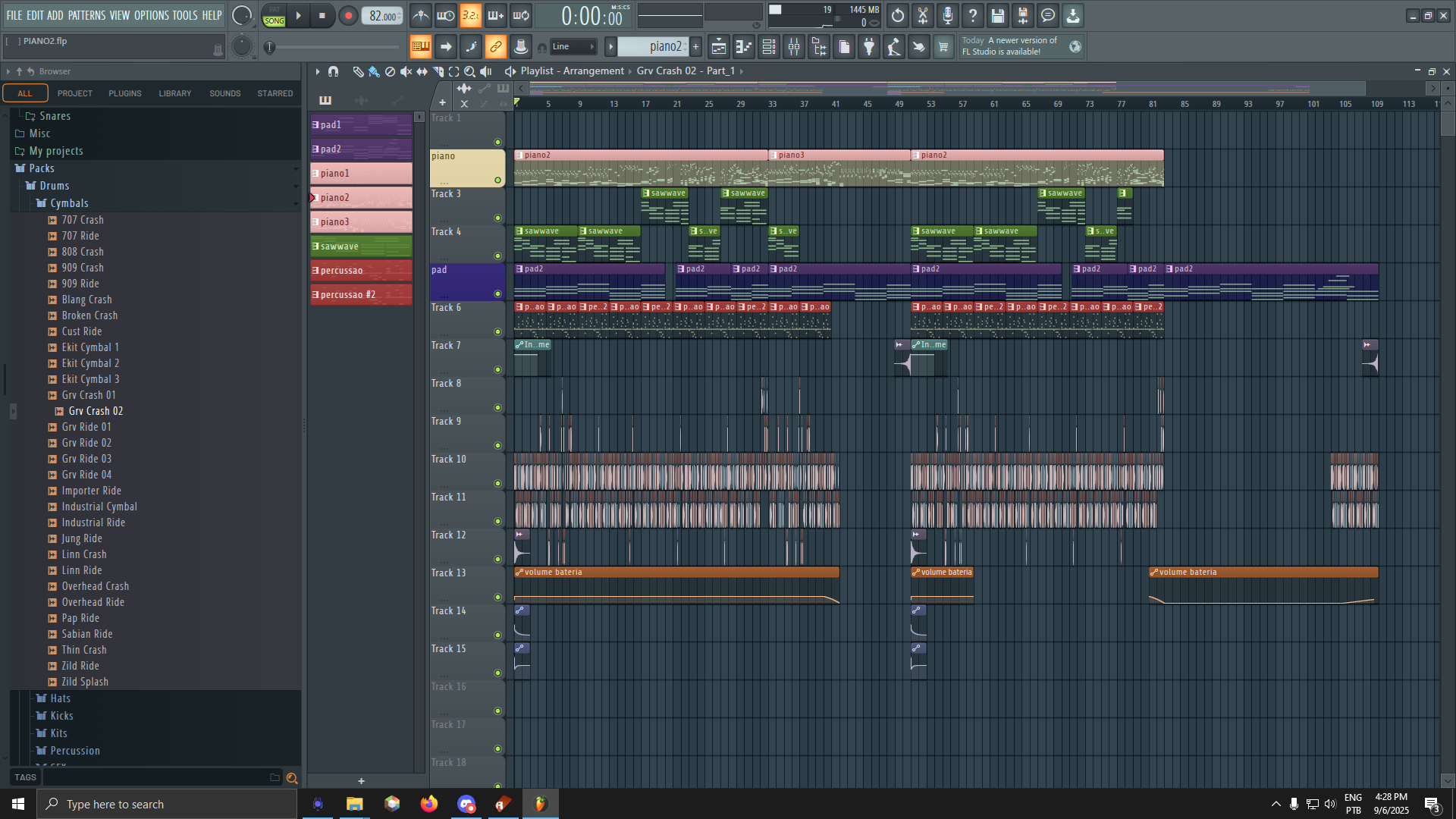Mute the pad track green light
This screenshot has width=1456, height=819.
click(497, 294)
